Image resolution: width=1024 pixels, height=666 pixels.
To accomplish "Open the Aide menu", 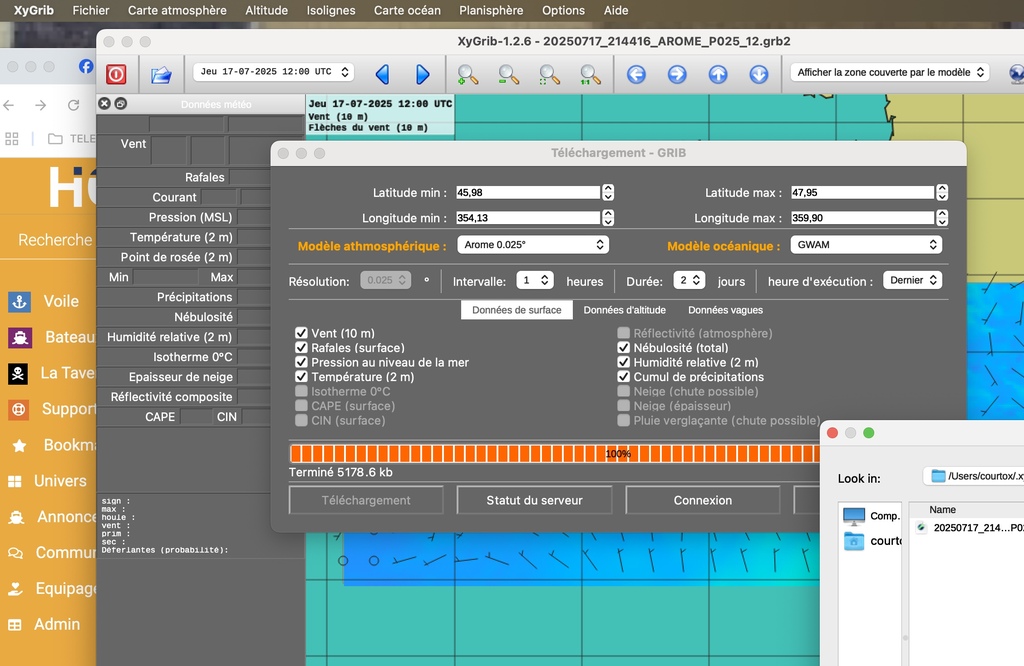I will click(x=615, y=10).
